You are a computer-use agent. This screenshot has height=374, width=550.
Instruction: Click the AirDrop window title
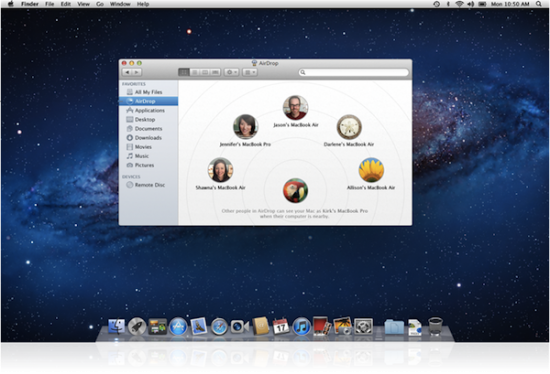[268, 63]
